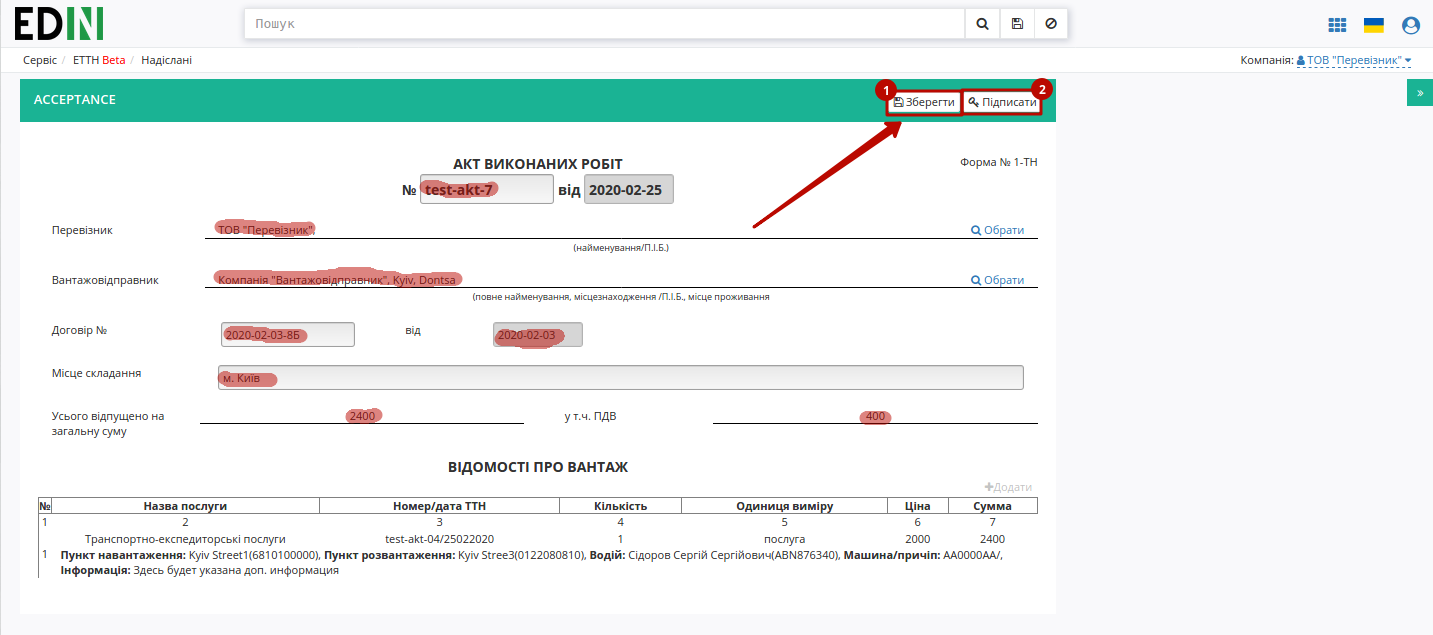Click the Договір № field

(288, 335)
